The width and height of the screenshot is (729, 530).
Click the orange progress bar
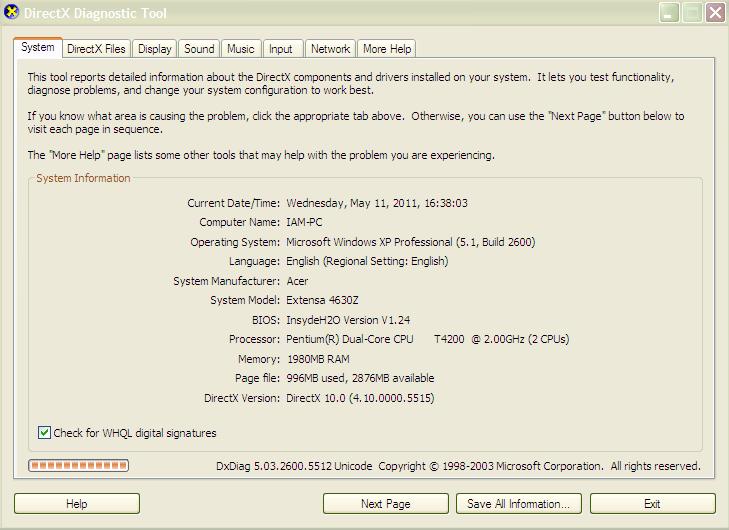click(78, 465)
